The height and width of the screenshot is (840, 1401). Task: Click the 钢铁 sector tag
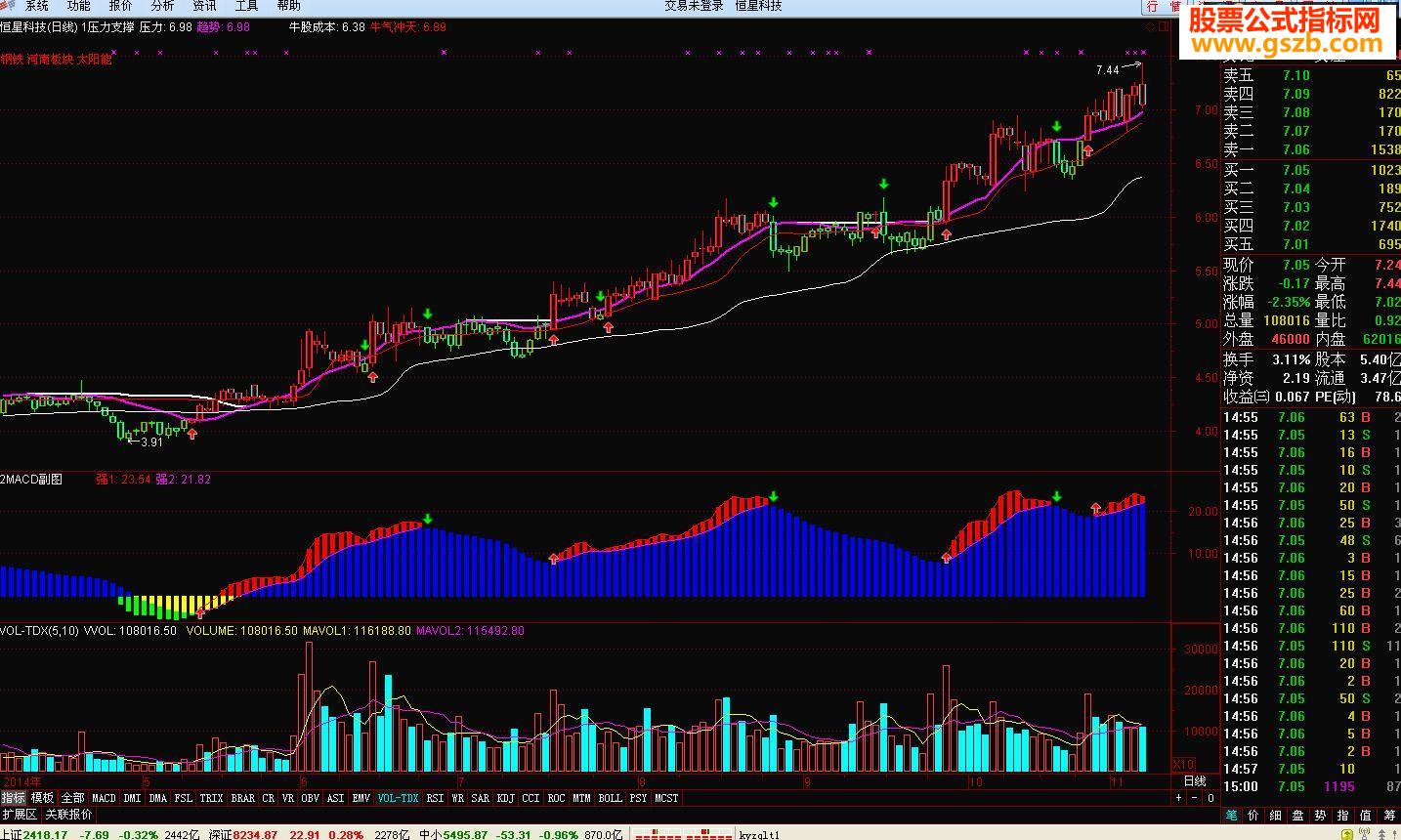coord(12,59)
